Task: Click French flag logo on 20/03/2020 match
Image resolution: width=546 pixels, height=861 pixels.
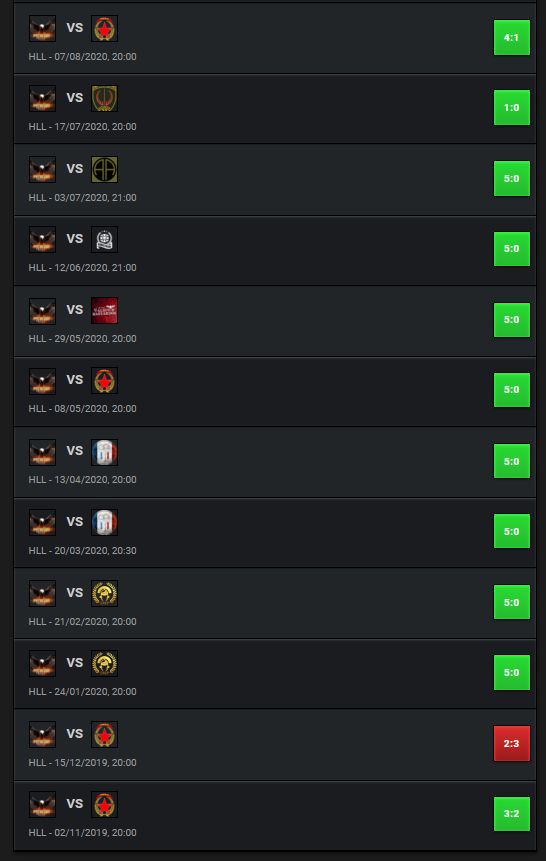Action: pos(104,522)
